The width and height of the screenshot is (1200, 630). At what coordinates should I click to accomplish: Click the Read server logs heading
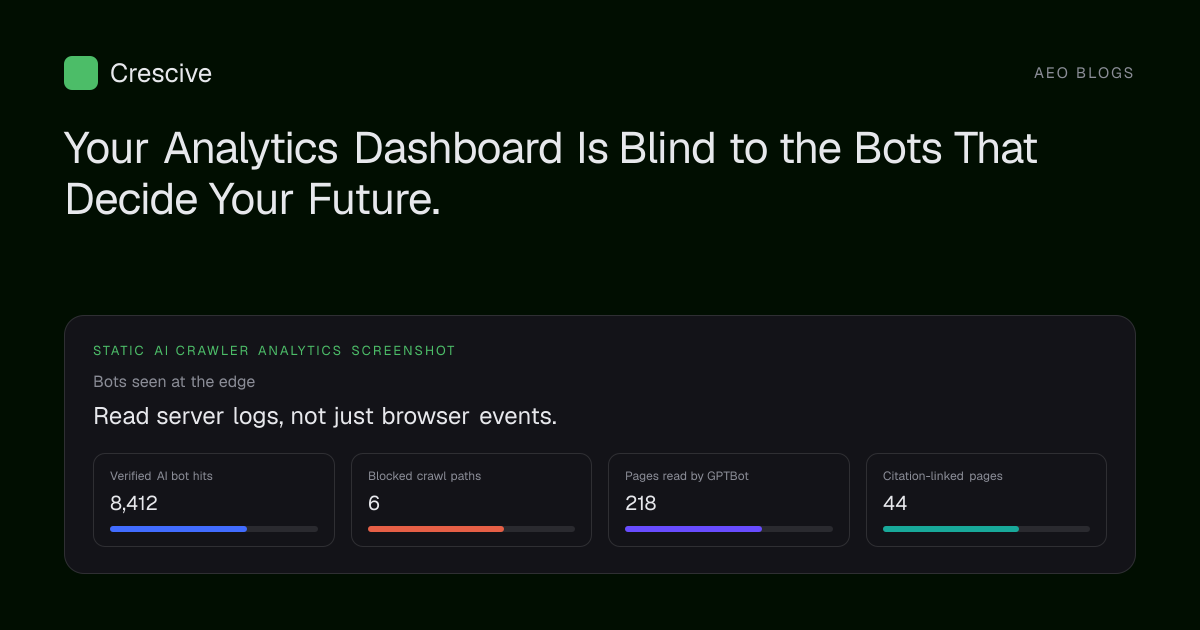[325, 416]
